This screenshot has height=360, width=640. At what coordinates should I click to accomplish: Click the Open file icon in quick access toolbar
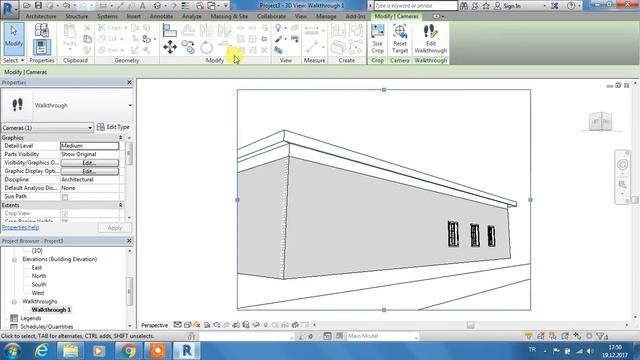tap(27, 5)
